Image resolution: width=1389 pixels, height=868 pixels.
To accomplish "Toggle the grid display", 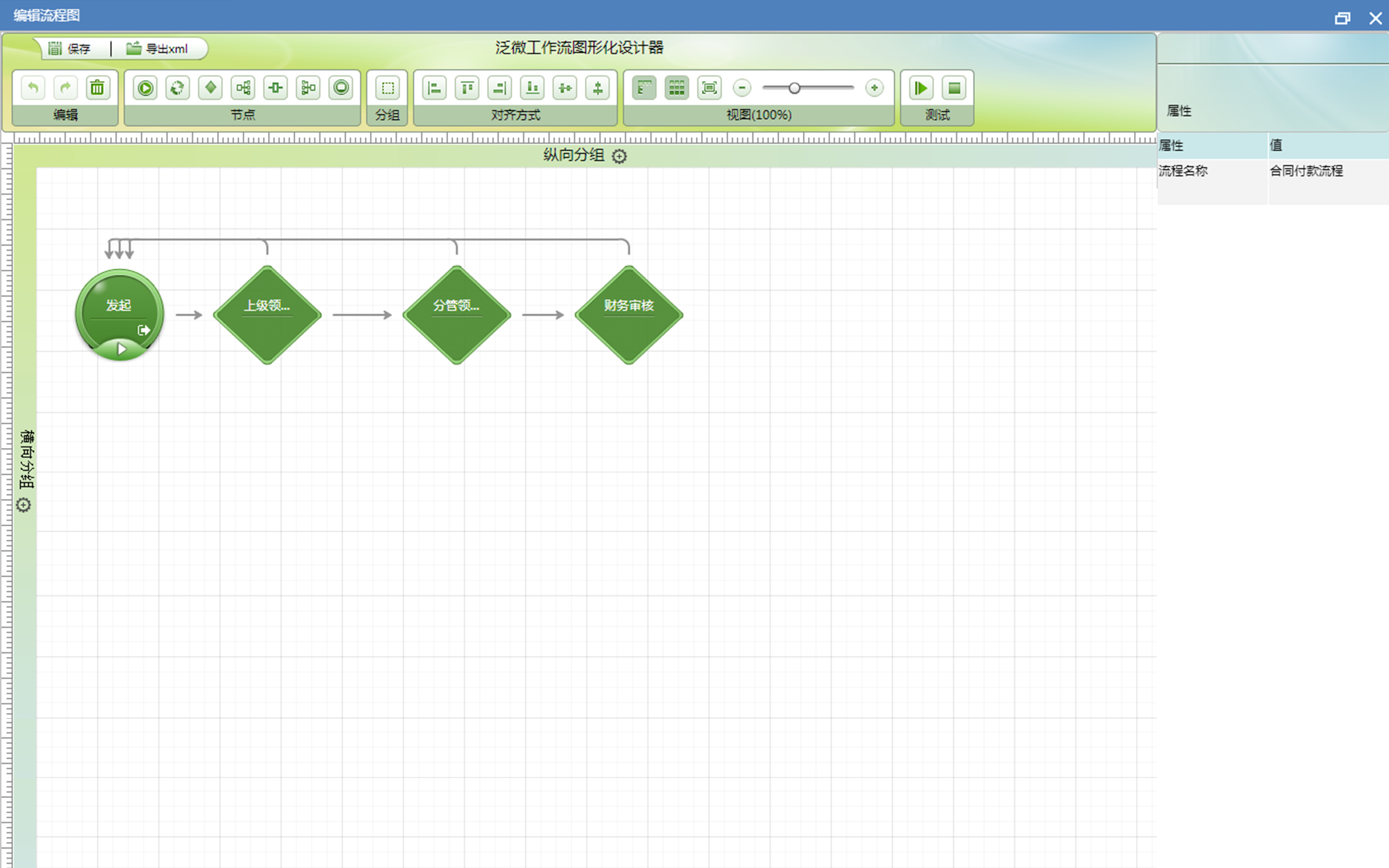I will coord(677,88).
